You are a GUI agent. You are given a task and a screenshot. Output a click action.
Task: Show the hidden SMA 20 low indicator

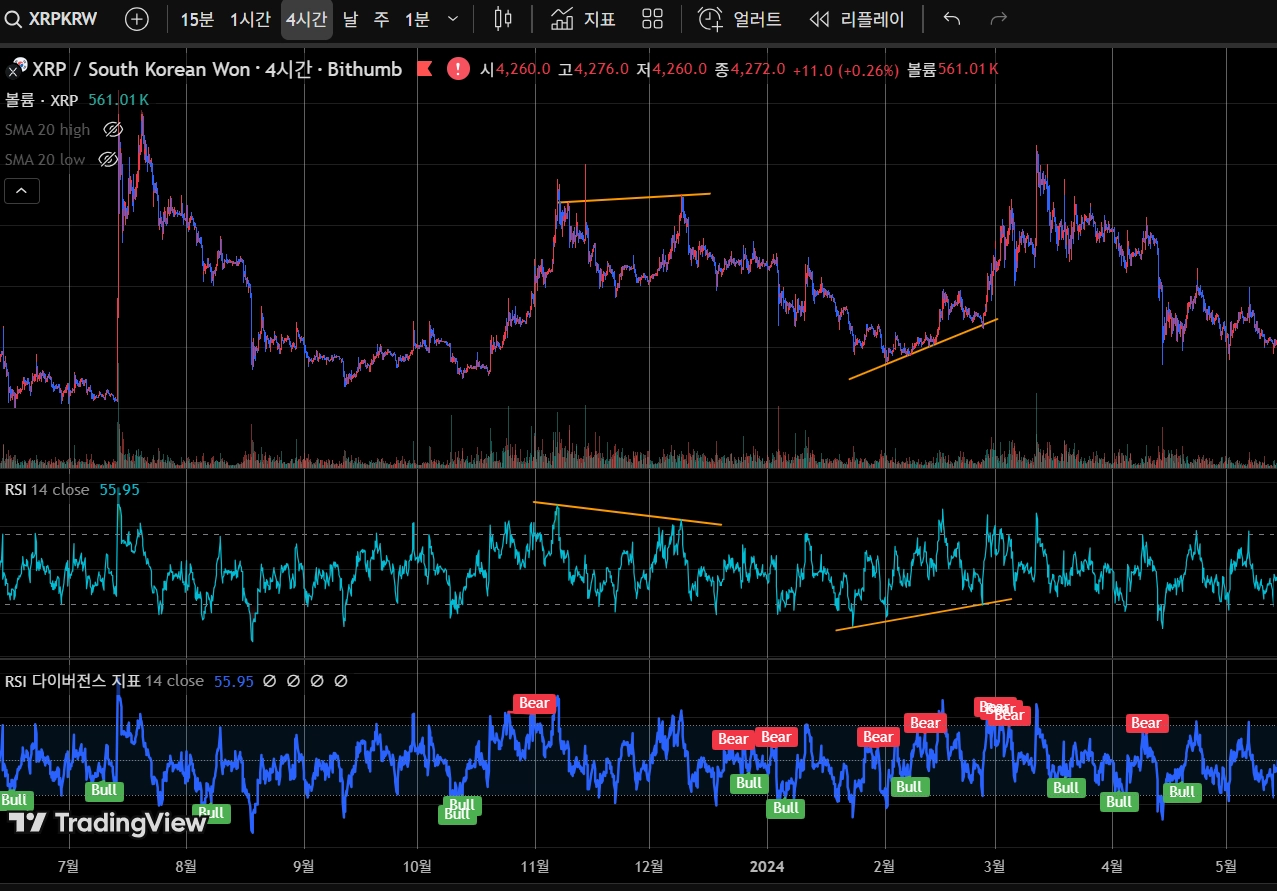tap(108, 160)
